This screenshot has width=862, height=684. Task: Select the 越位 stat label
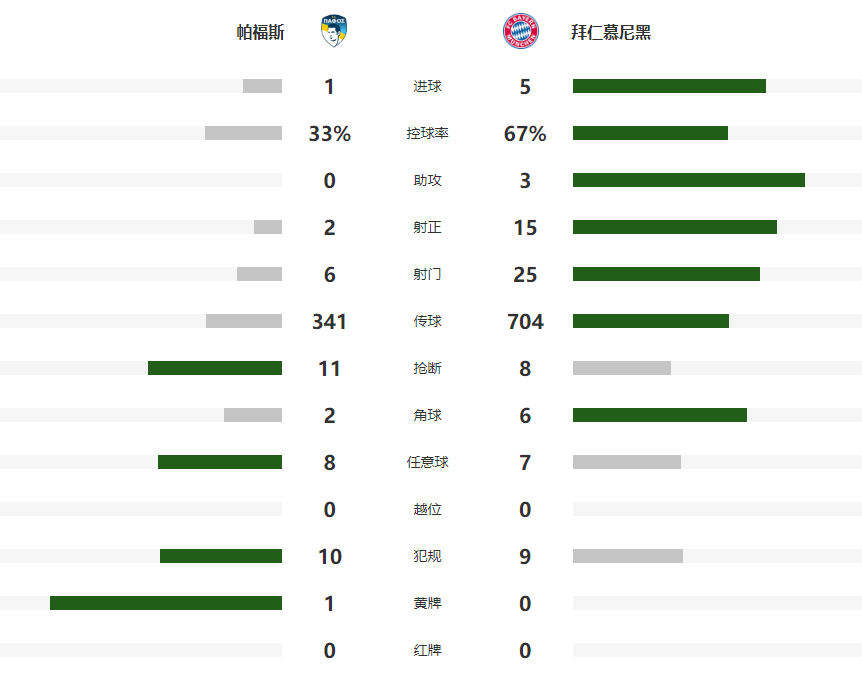point(427,510)
